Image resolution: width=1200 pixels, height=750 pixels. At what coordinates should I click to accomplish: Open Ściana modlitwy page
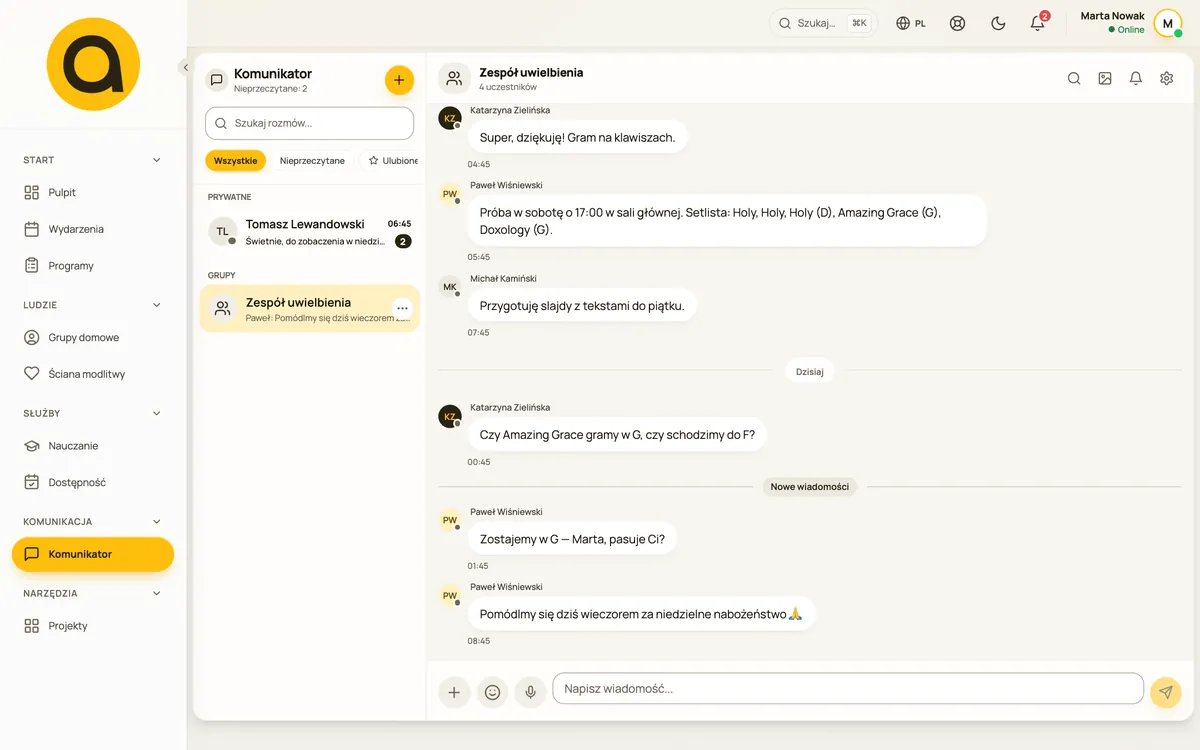click(93, 373)
